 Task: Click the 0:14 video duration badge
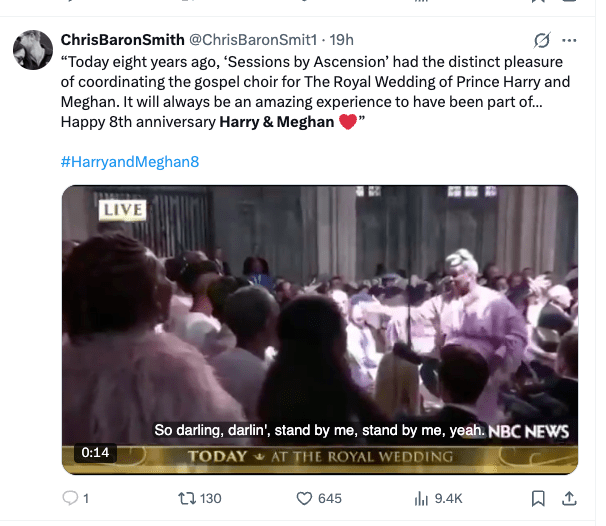pos(95,452)
